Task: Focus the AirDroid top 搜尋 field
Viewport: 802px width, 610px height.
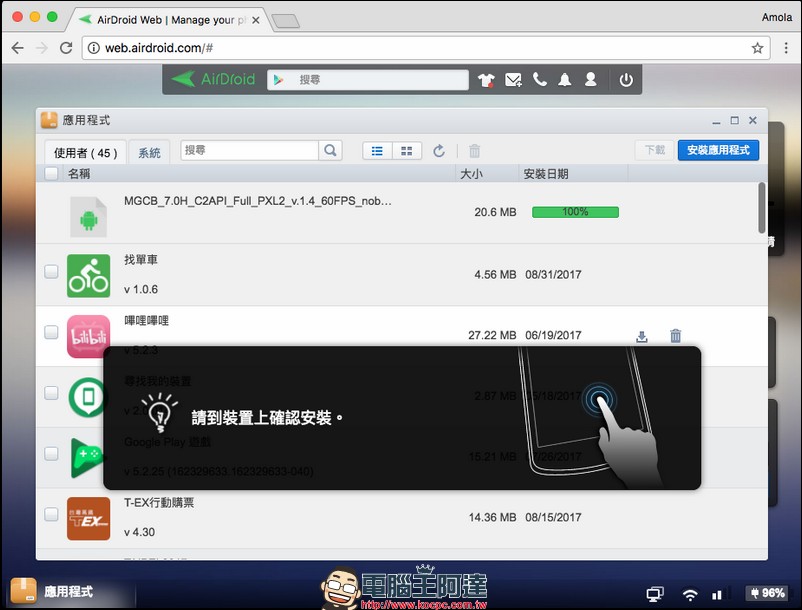Action: (367, 80)
